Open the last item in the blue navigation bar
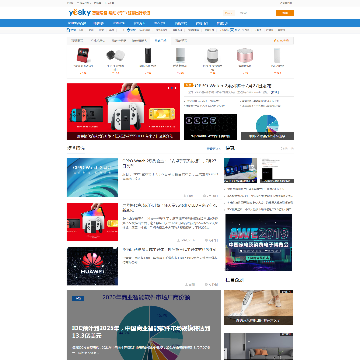The height and width of the screenshot is (360, 360). (x=222, y=23)
